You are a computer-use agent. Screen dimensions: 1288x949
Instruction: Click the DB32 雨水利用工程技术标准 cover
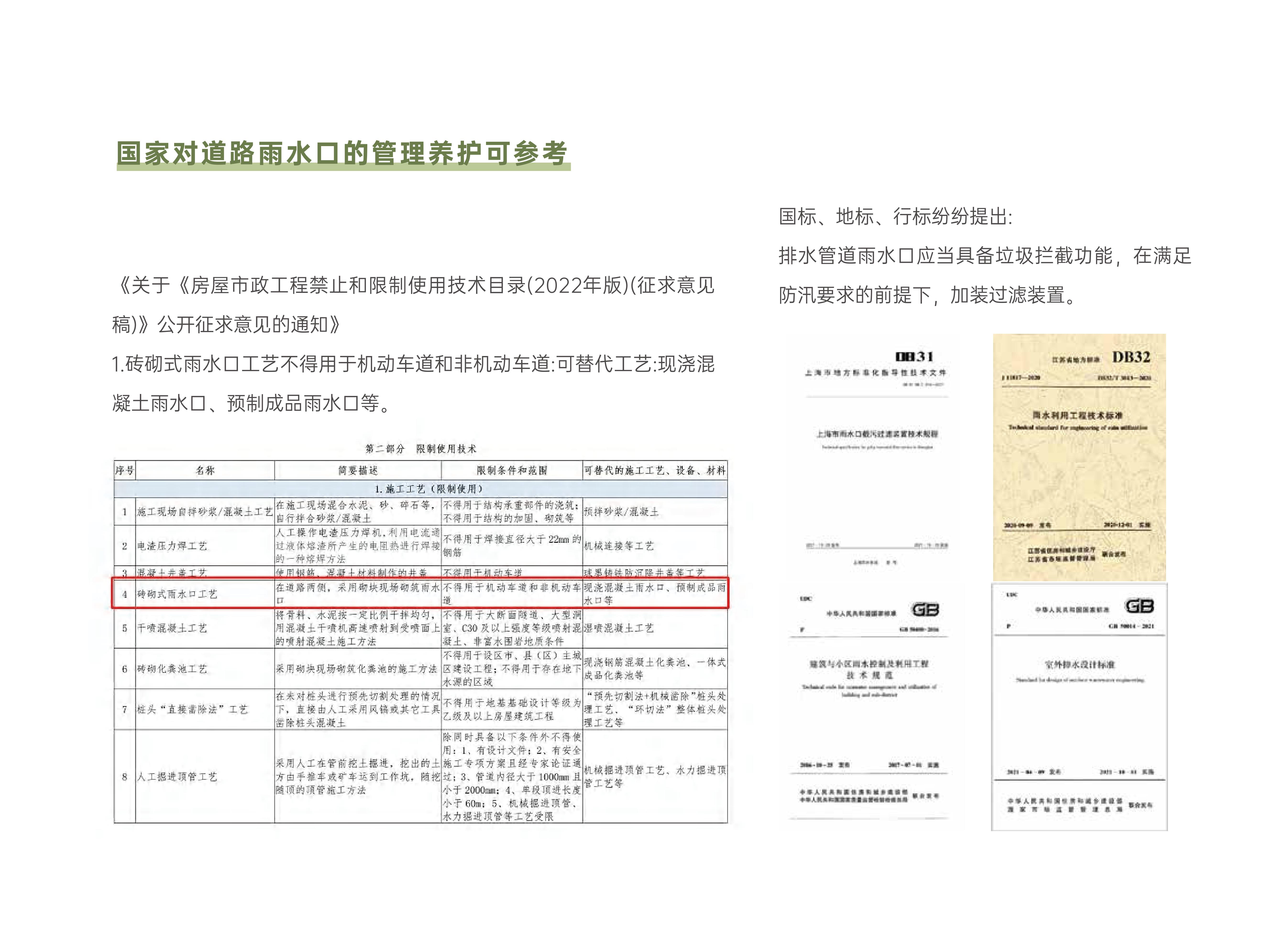click(1079, 457)
